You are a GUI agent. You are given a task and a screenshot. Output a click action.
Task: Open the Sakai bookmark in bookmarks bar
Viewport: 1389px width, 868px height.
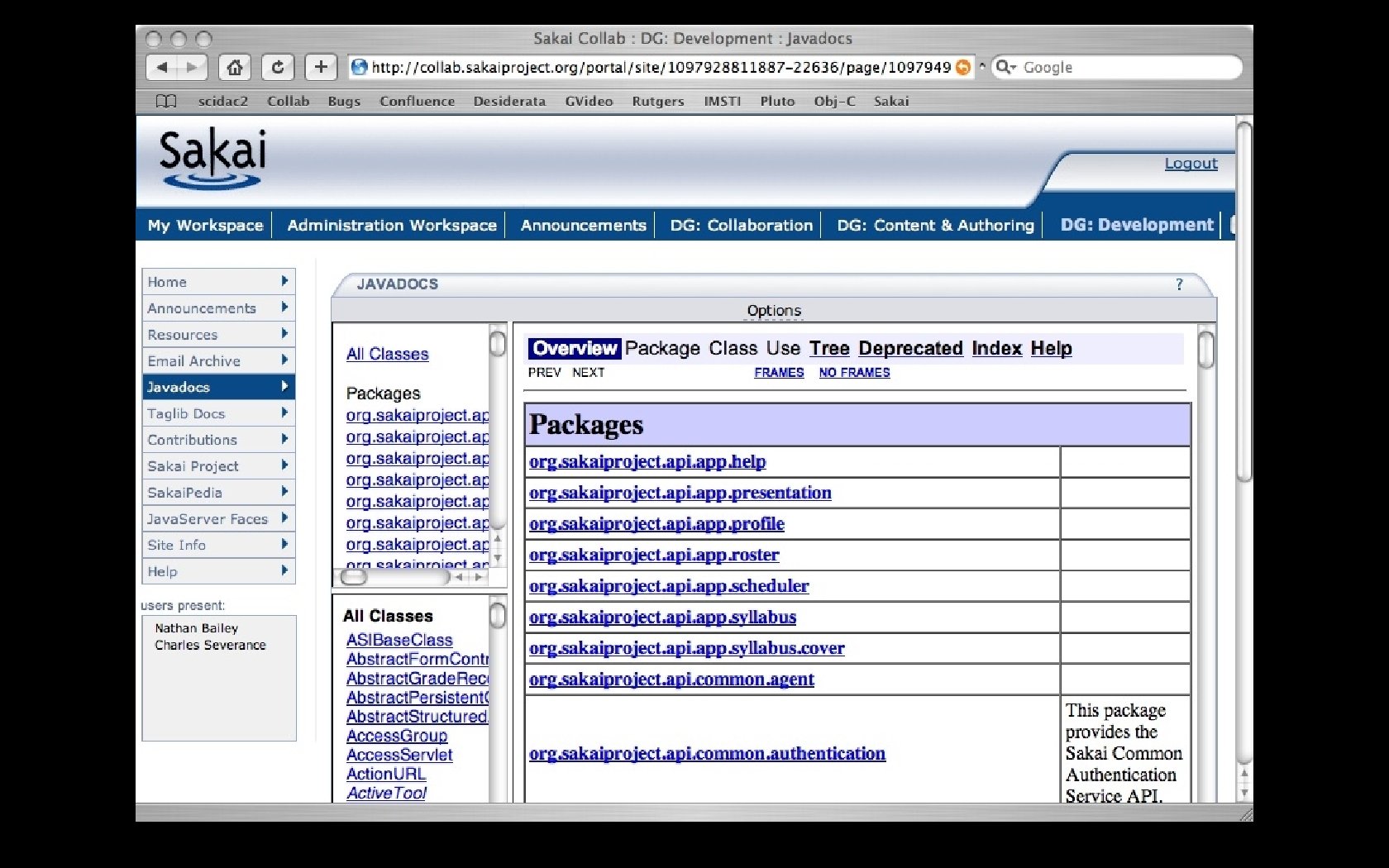point(891,101)
